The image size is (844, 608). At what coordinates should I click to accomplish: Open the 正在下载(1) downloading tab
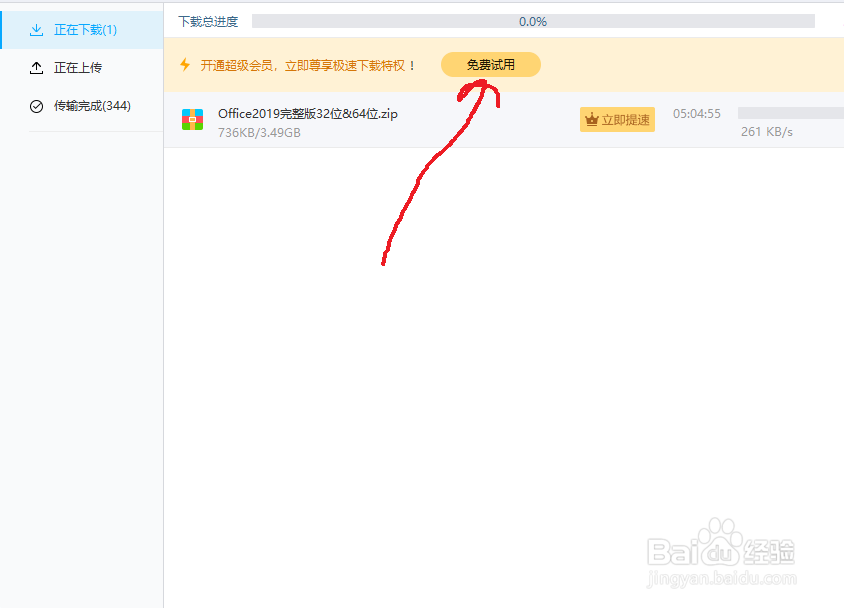(x=82, y=30)
